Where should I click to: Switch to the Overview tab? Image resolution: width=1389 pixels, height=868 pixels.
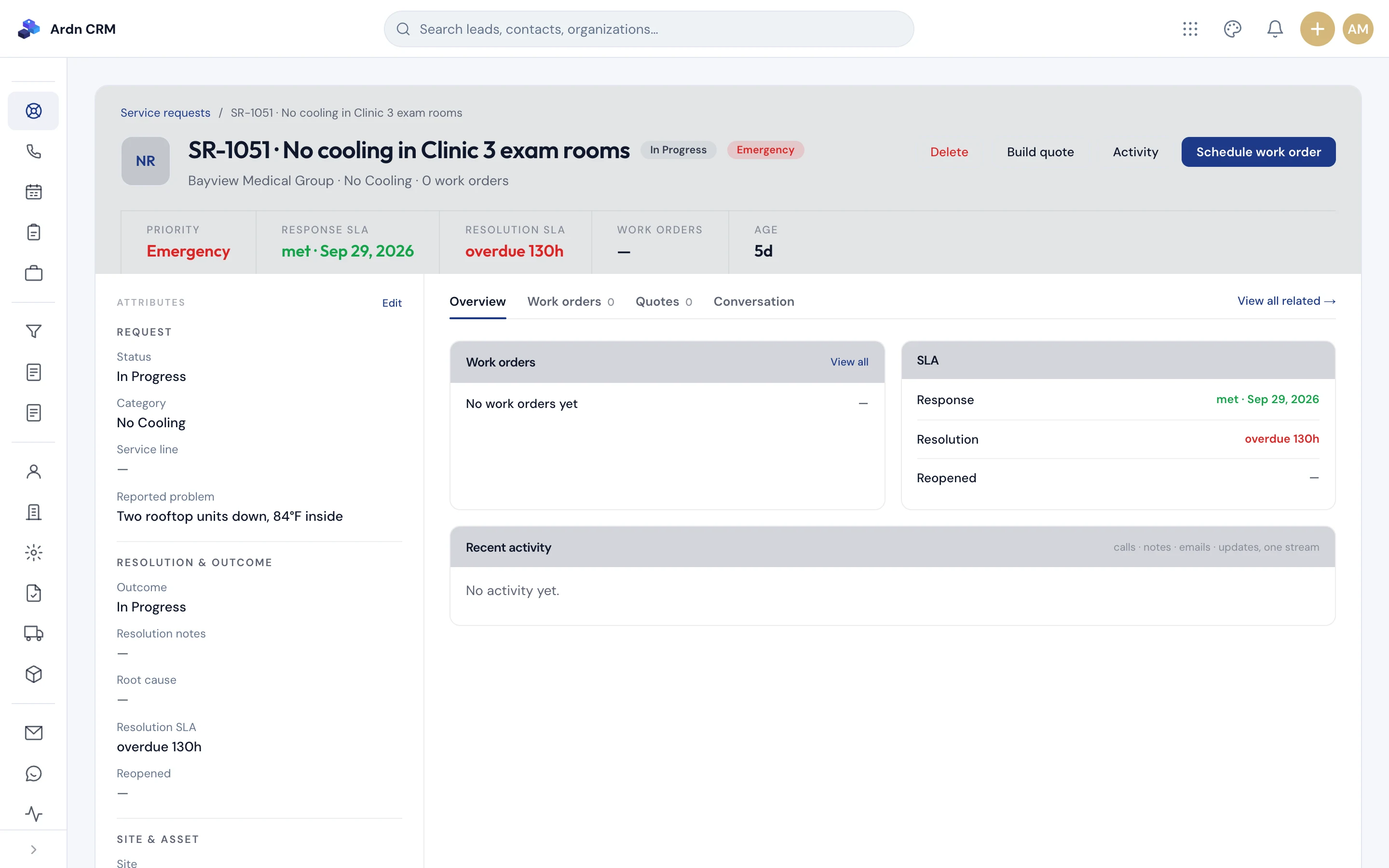477,301
